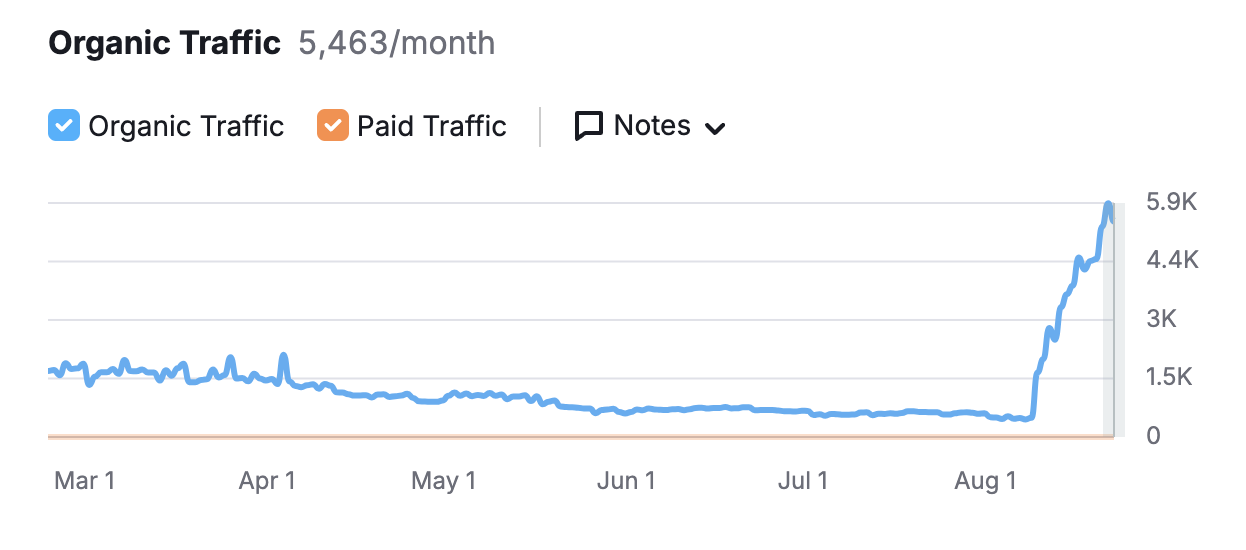The image size is (1246, 550).
Task: Click the traffic peak at chart's end
Action: pos(1108,206)
